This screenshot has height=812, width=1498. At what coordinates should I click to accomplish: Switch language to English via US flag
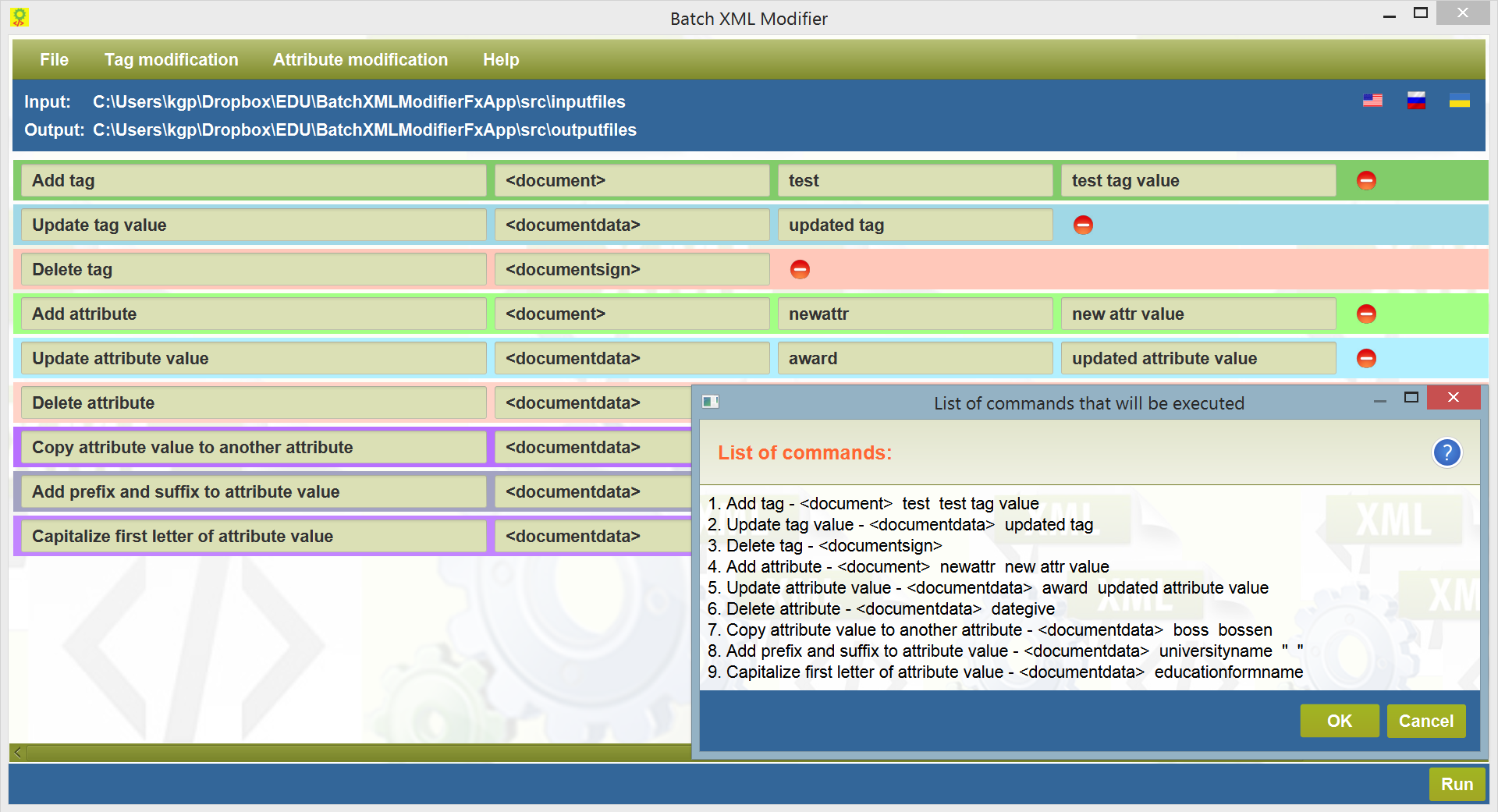point(1372,101)
